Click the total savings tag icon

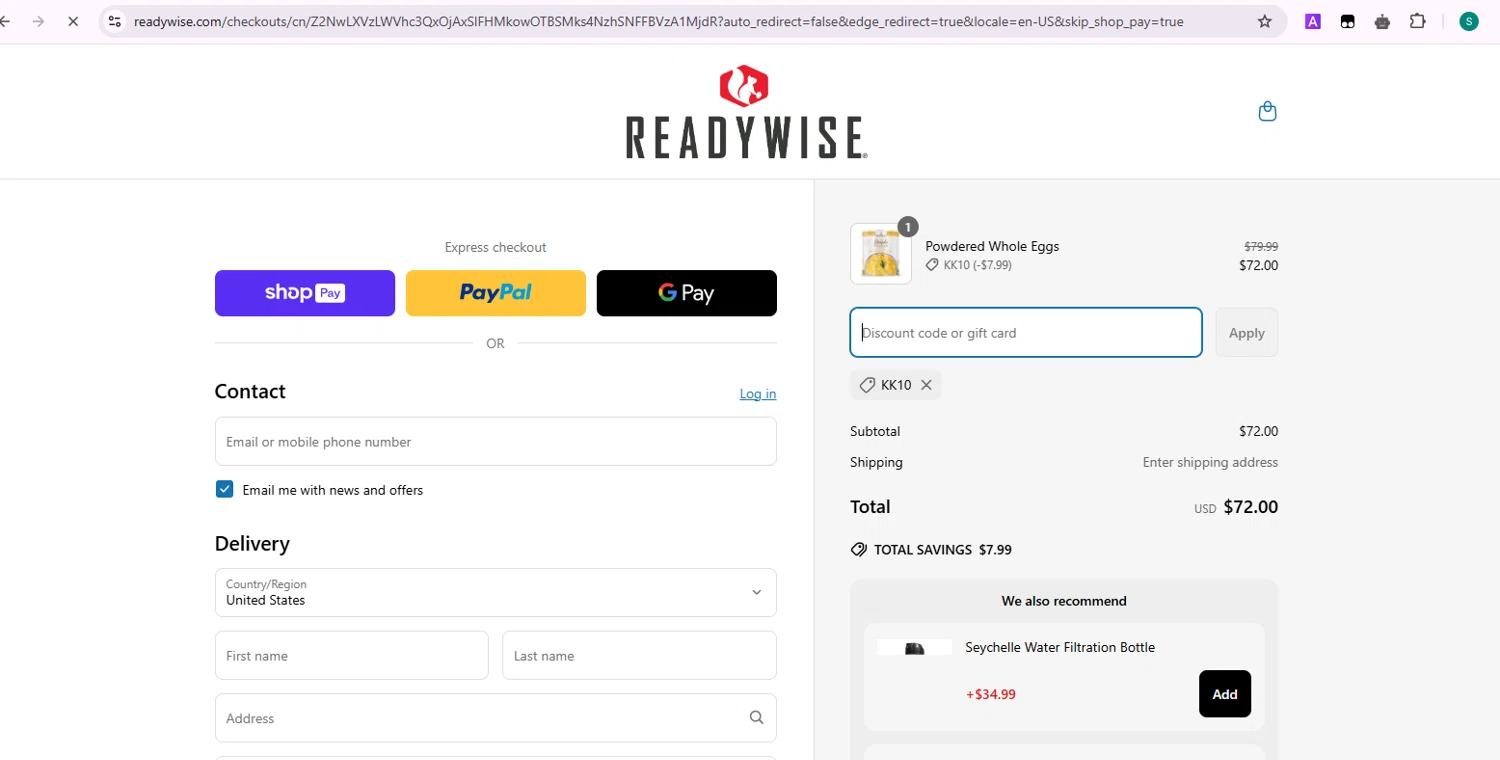tap(858, 550)
